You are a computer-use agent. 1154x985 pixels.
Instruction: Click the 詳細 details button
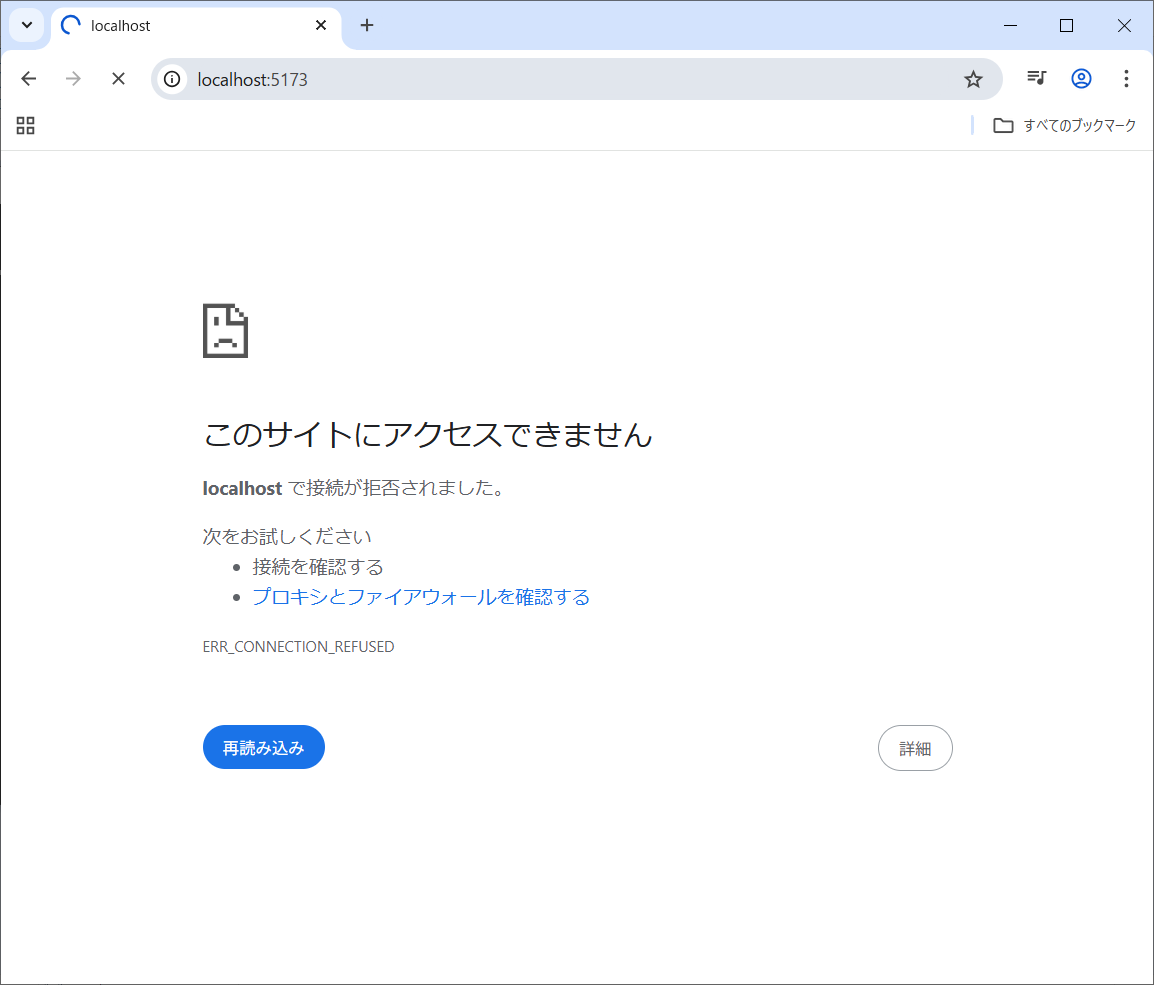pos(914,748)
